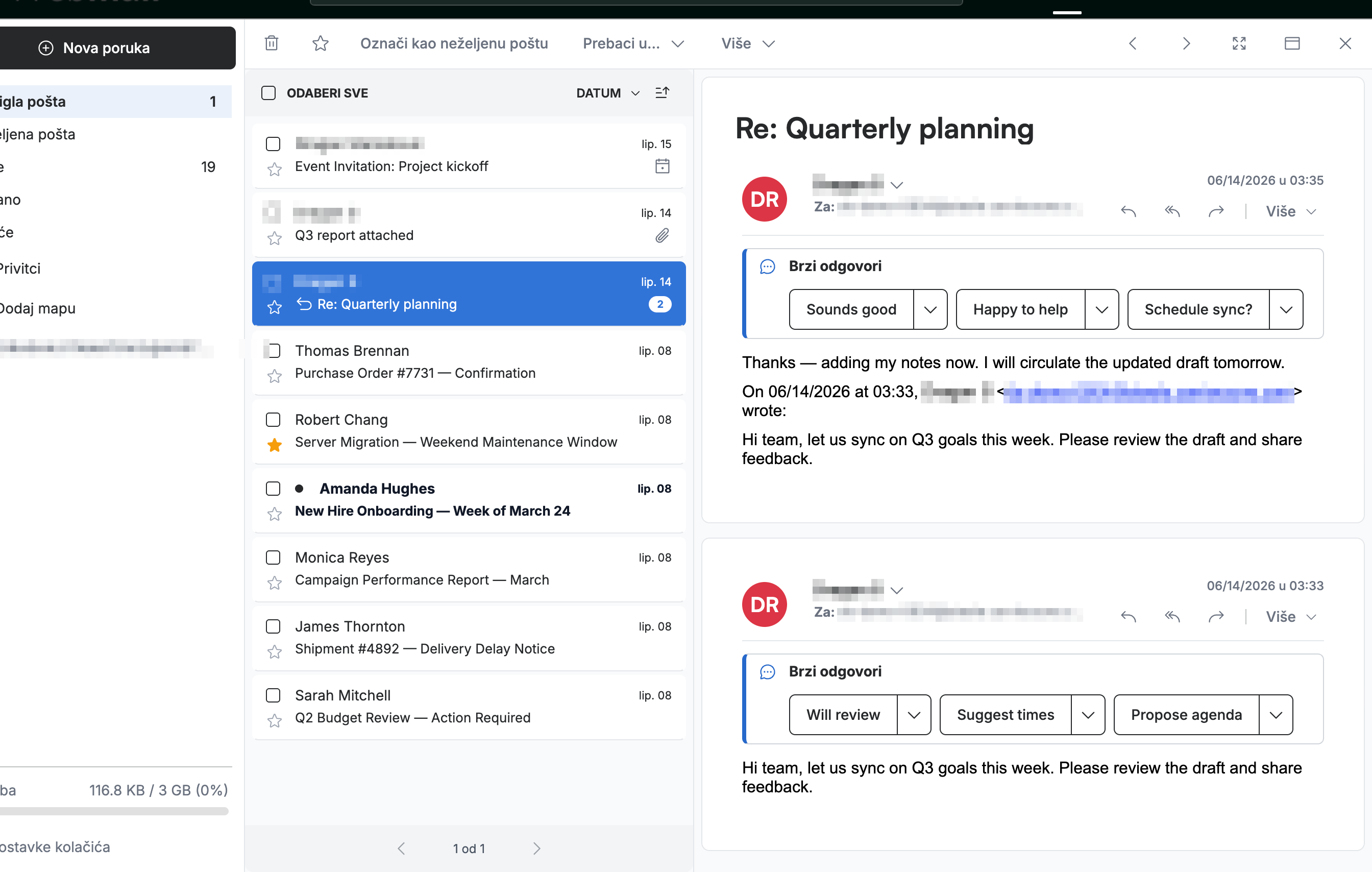Image resolution: width=1372 pixels, height=872 pixels.
Task: Open Više menu on 03:33 message
Action: tap(1291, 617)
